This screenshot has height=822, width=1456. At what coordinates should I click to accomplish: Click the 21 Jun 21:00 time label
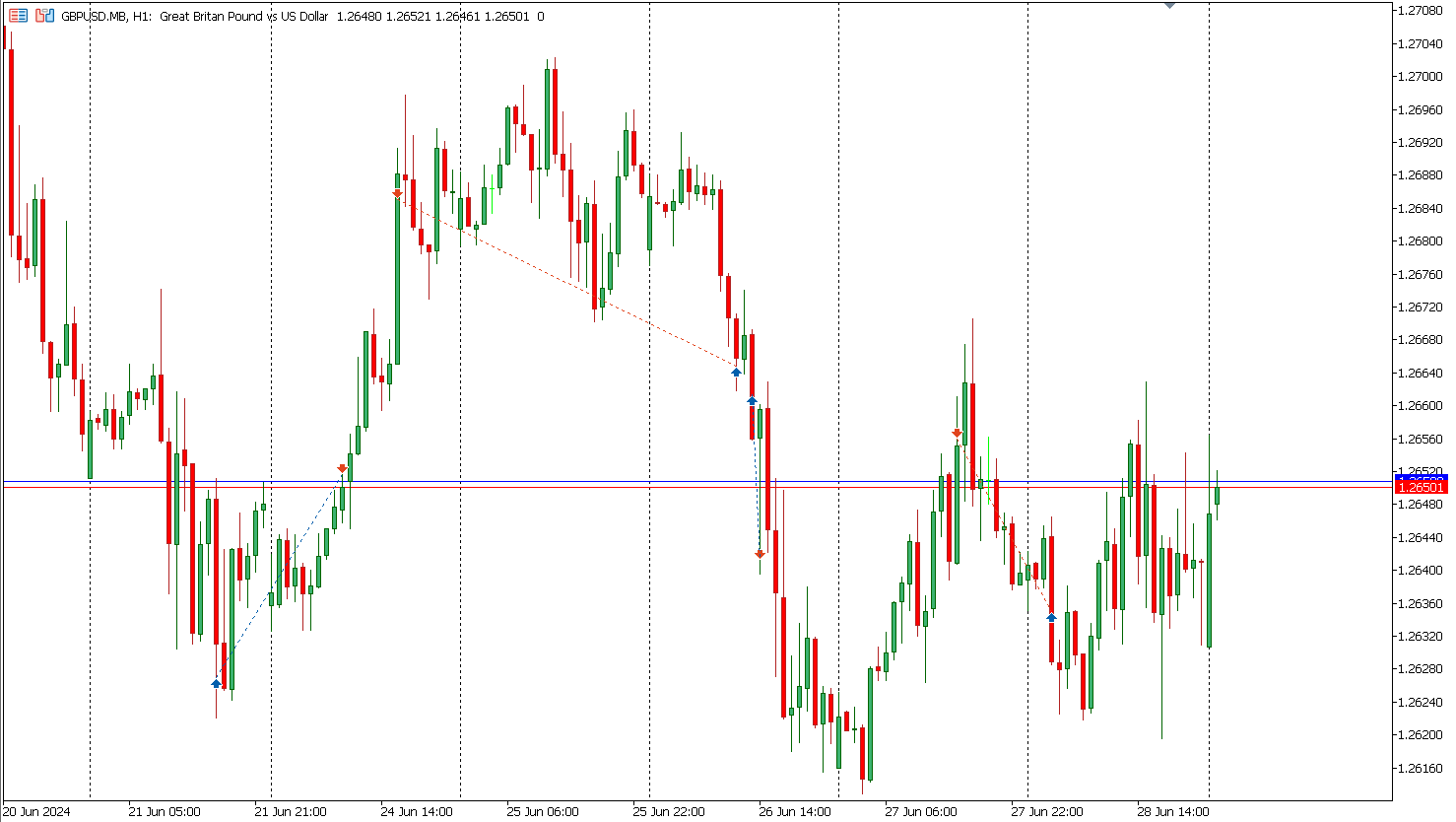click(291, 812)
